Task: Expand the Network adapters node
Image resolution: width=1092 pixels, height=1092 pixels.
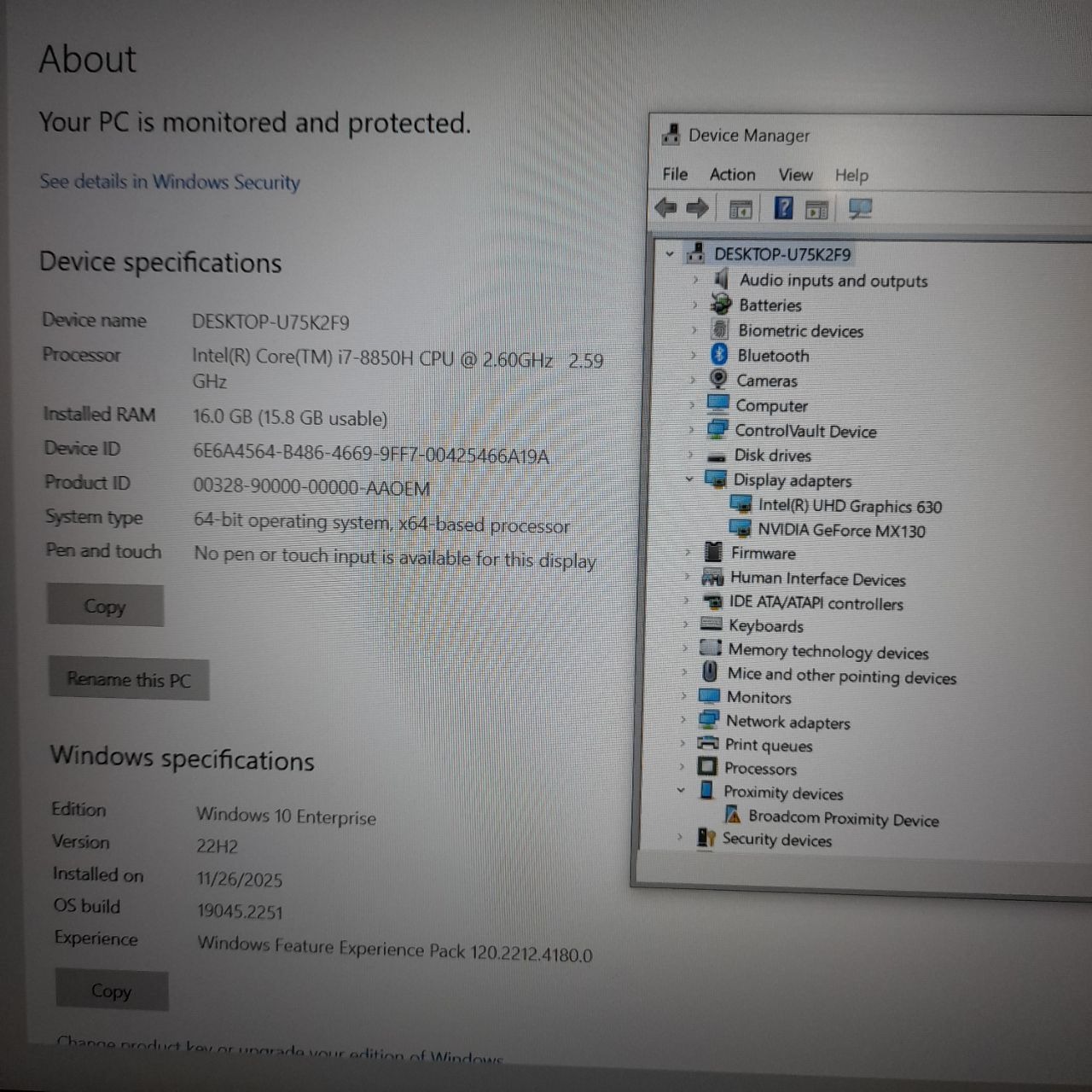Action: click(x=682, y=721)
